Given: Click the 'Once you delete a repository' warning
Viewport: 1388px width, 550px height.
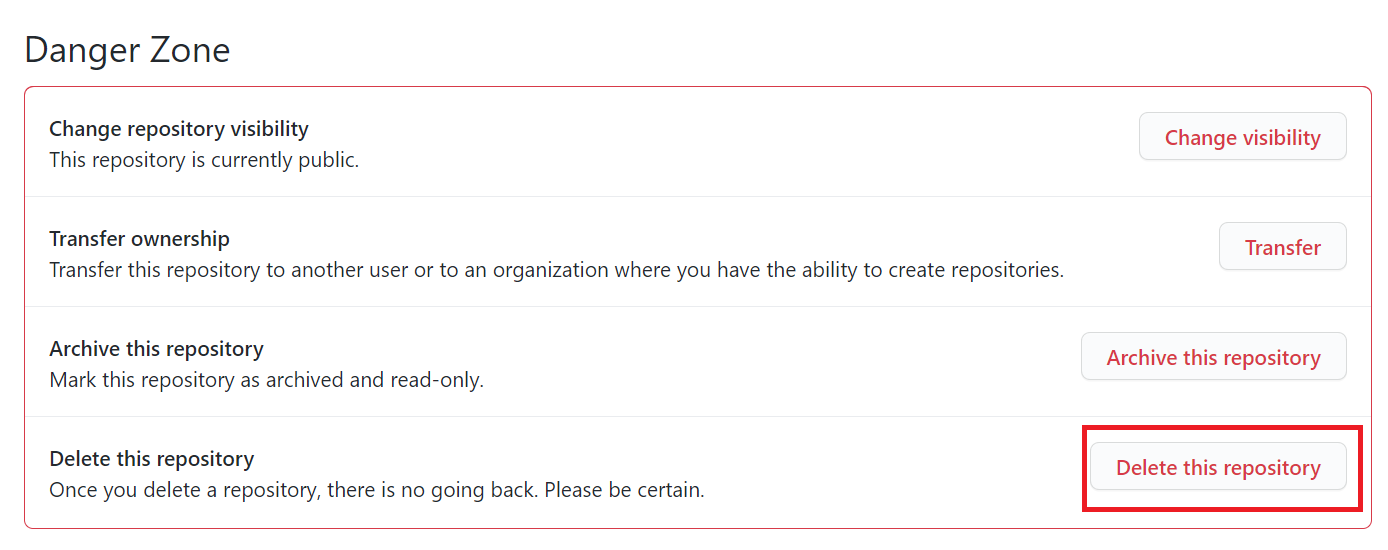Looking at the screenshot, I should [377, 490].
